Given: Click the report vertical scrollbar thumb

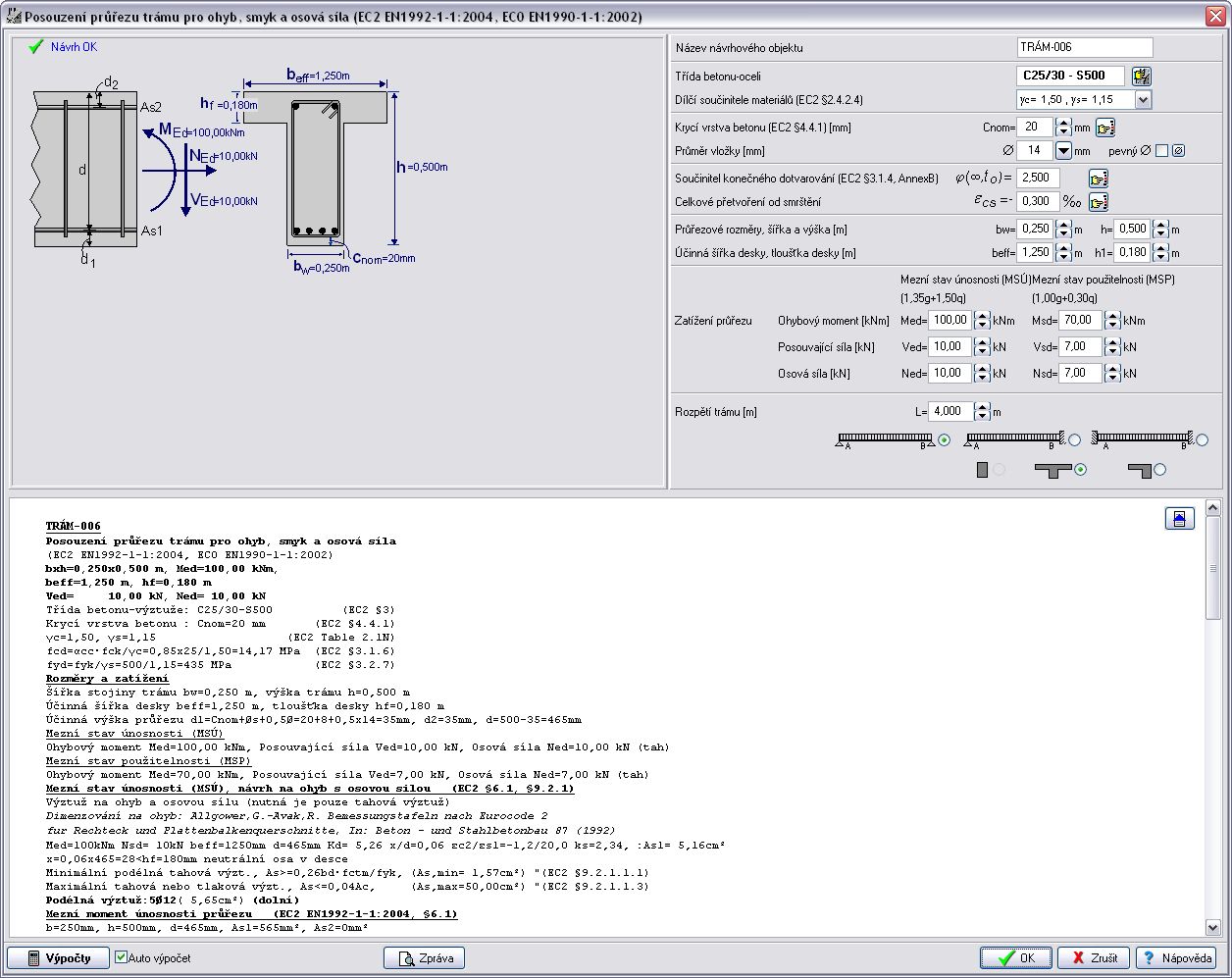Looking at the screenshot, I should [x=1213, y=569].
